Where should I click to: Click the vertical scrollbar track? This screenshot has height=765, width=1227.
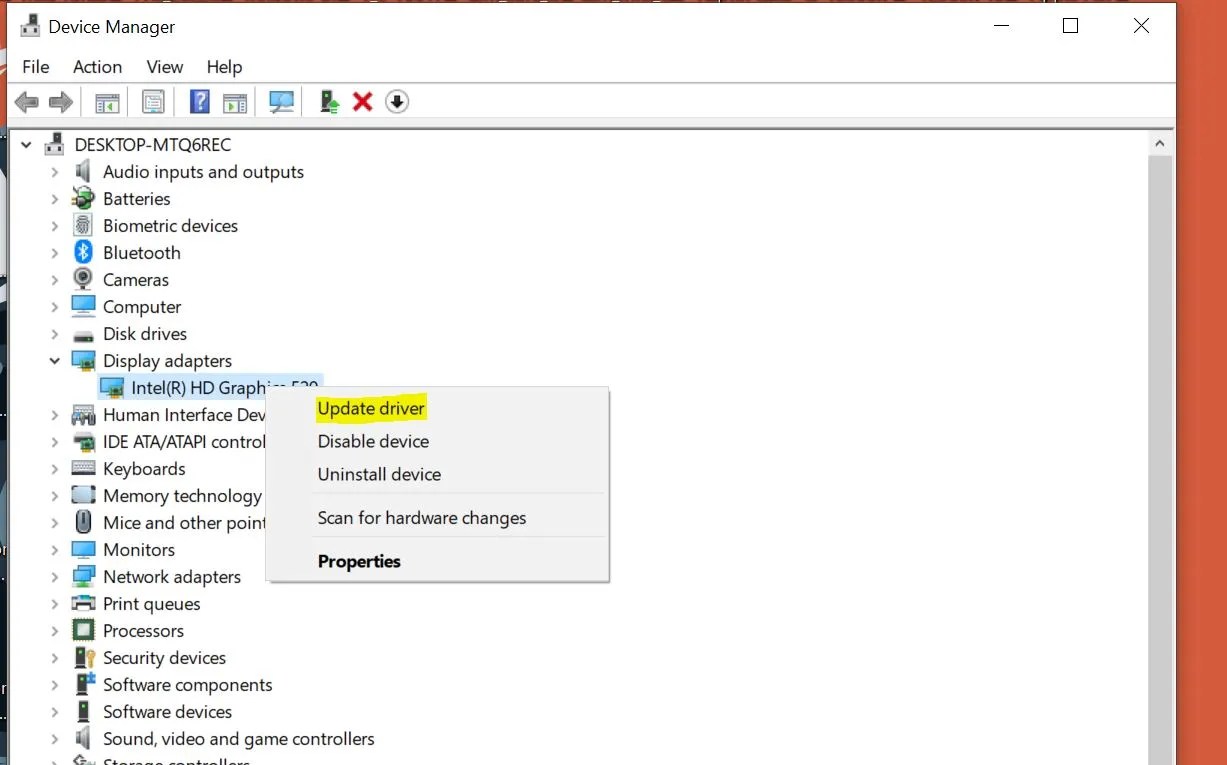(x=1160, y=460)
